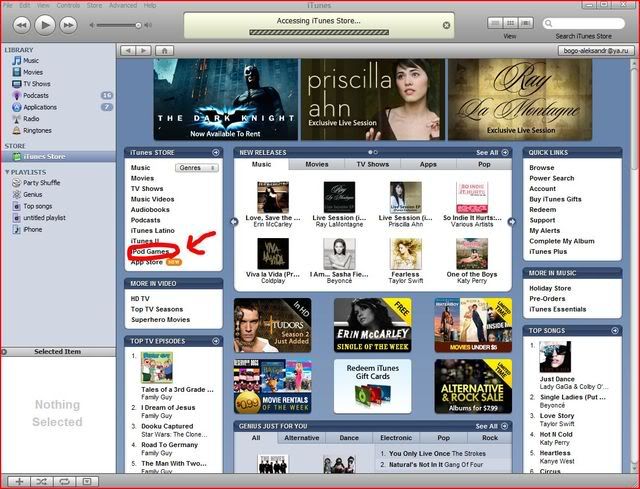
Task: Open the Genres dropdown
Action: (x=197, y=168)
